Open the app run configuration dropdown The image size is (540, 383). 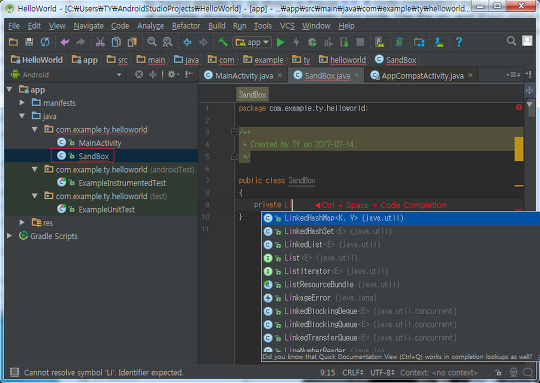(x=252, y=42)
